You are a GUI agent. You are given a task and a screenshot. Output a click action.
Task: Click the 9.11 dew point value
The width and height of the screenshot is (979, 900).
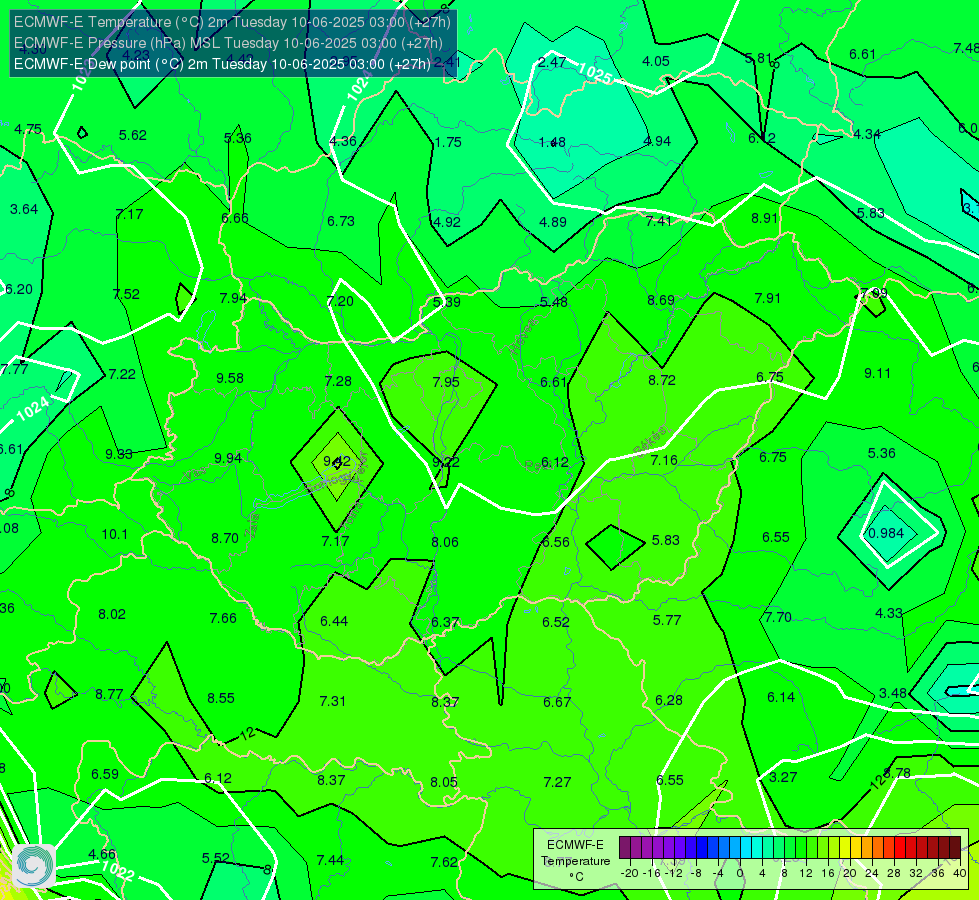[x=877, y=373]
